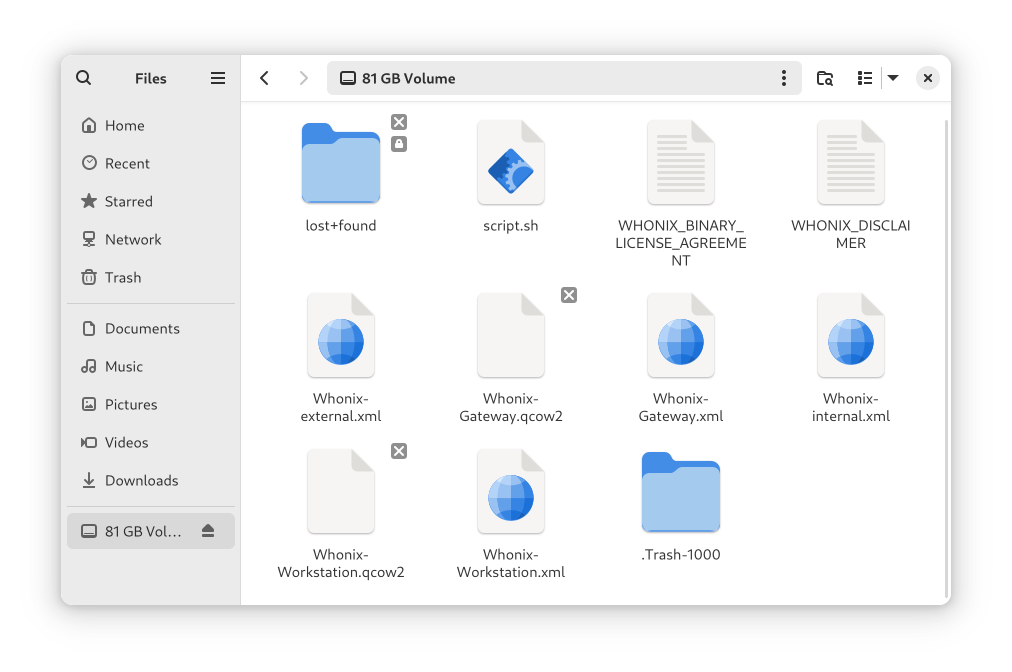Select Whonix-external.xml file icon
Screen dimensions: 1012x672
341,336
